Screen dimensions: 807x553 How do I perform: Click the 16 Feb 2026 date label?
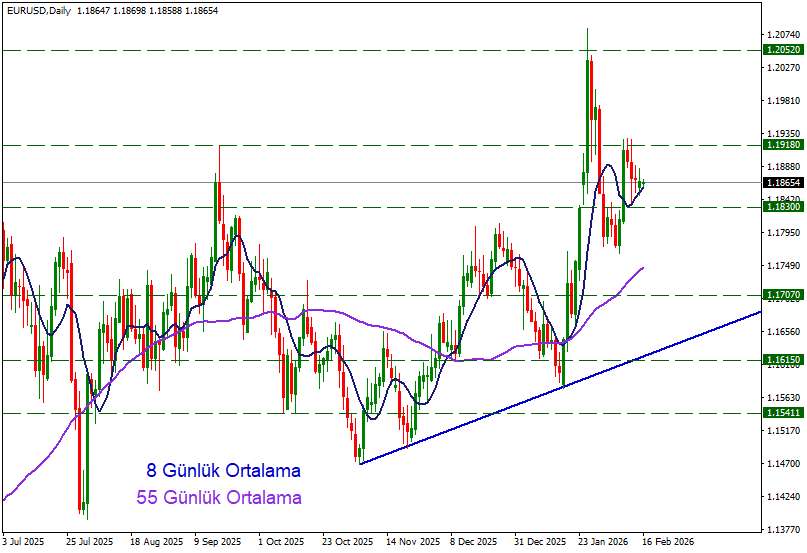667,542
